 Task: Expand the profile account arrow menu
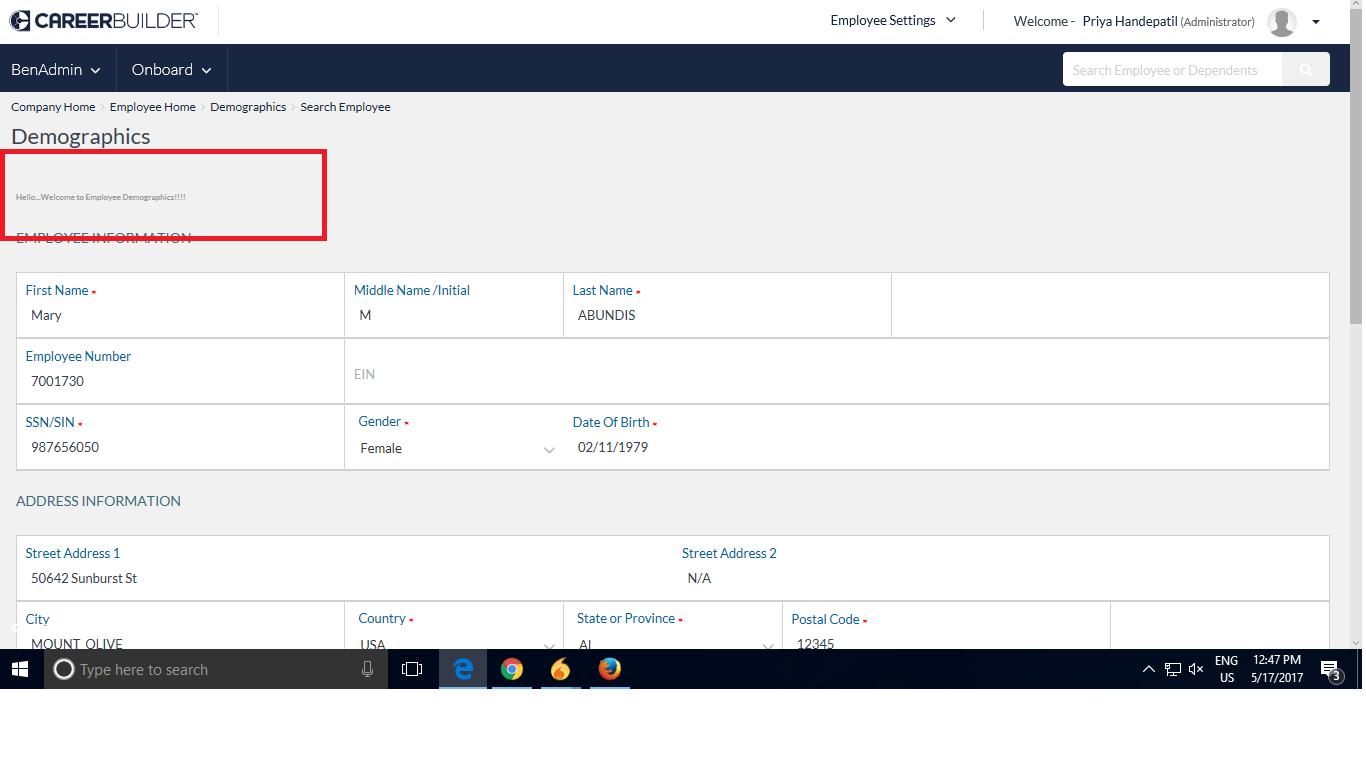(1316, 22)
